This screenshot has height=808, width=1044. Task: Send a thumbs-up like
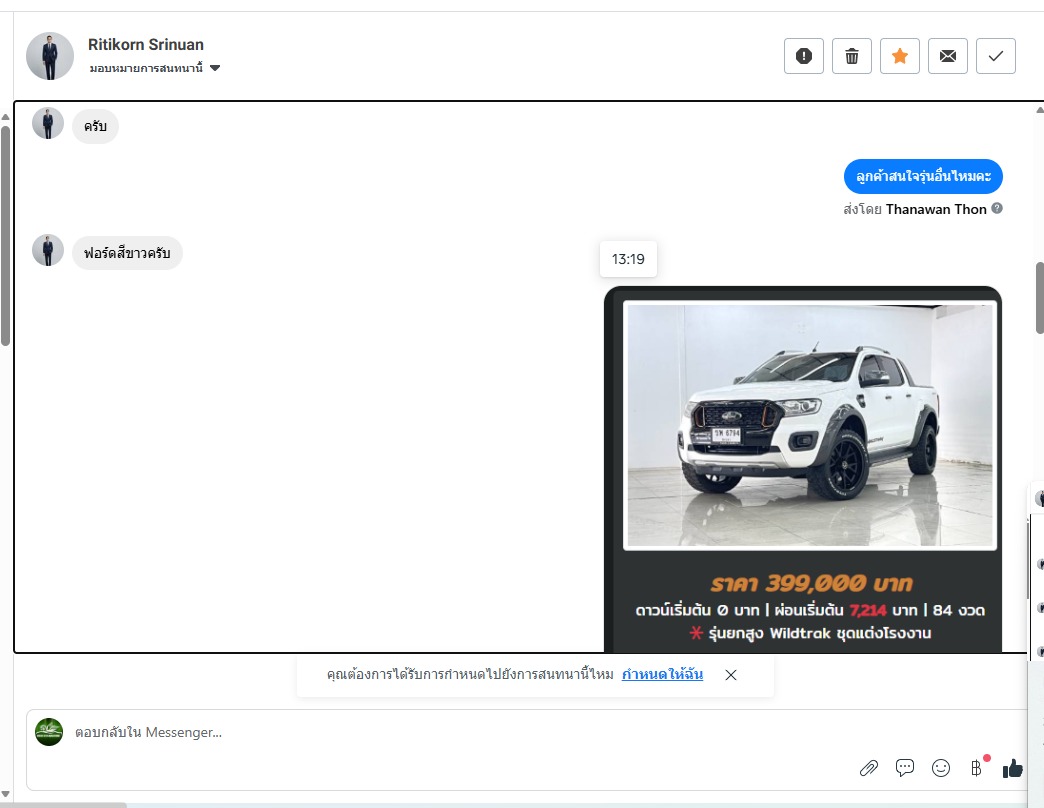pos(1012,768)
